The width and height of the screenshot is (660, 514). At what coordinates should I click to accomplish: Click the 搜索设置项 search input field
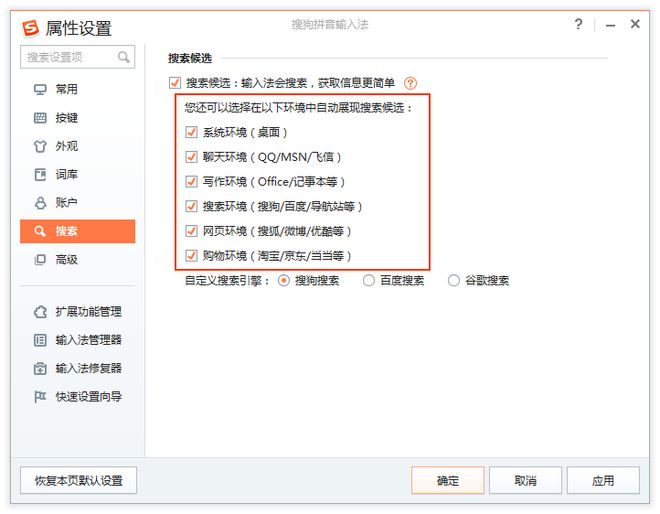(x=70, y=58)
